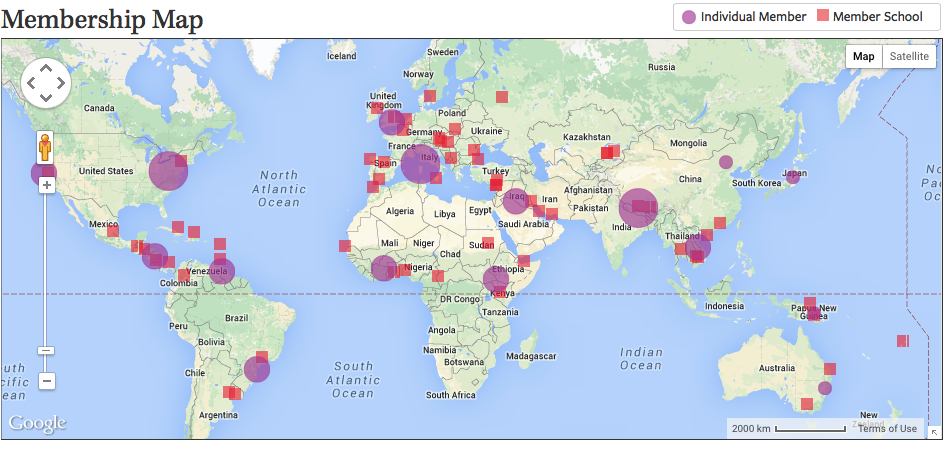
Task: Select the large member circle on the US east coast
Action: click(168, 171)
